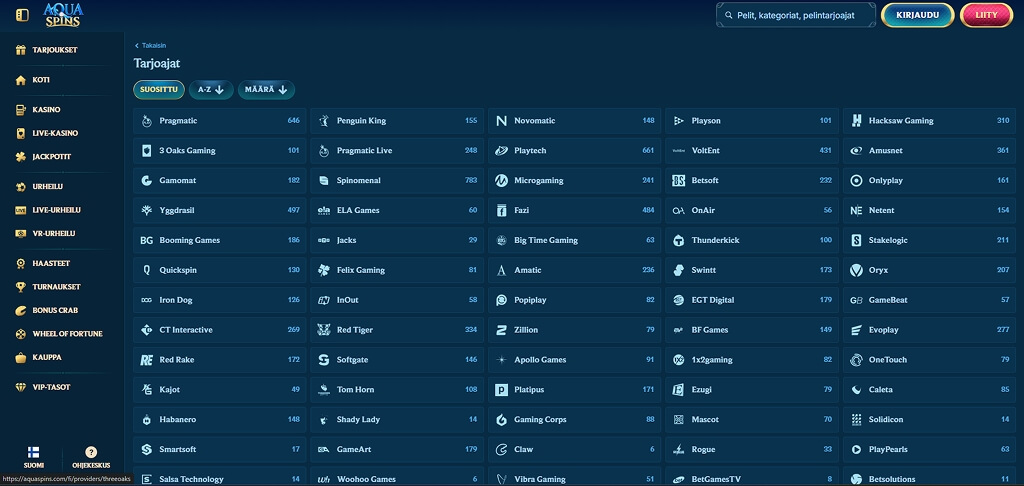Click the Kirjaudu login button
This screenshot has width=1024, height=486.
click(917, 15)
